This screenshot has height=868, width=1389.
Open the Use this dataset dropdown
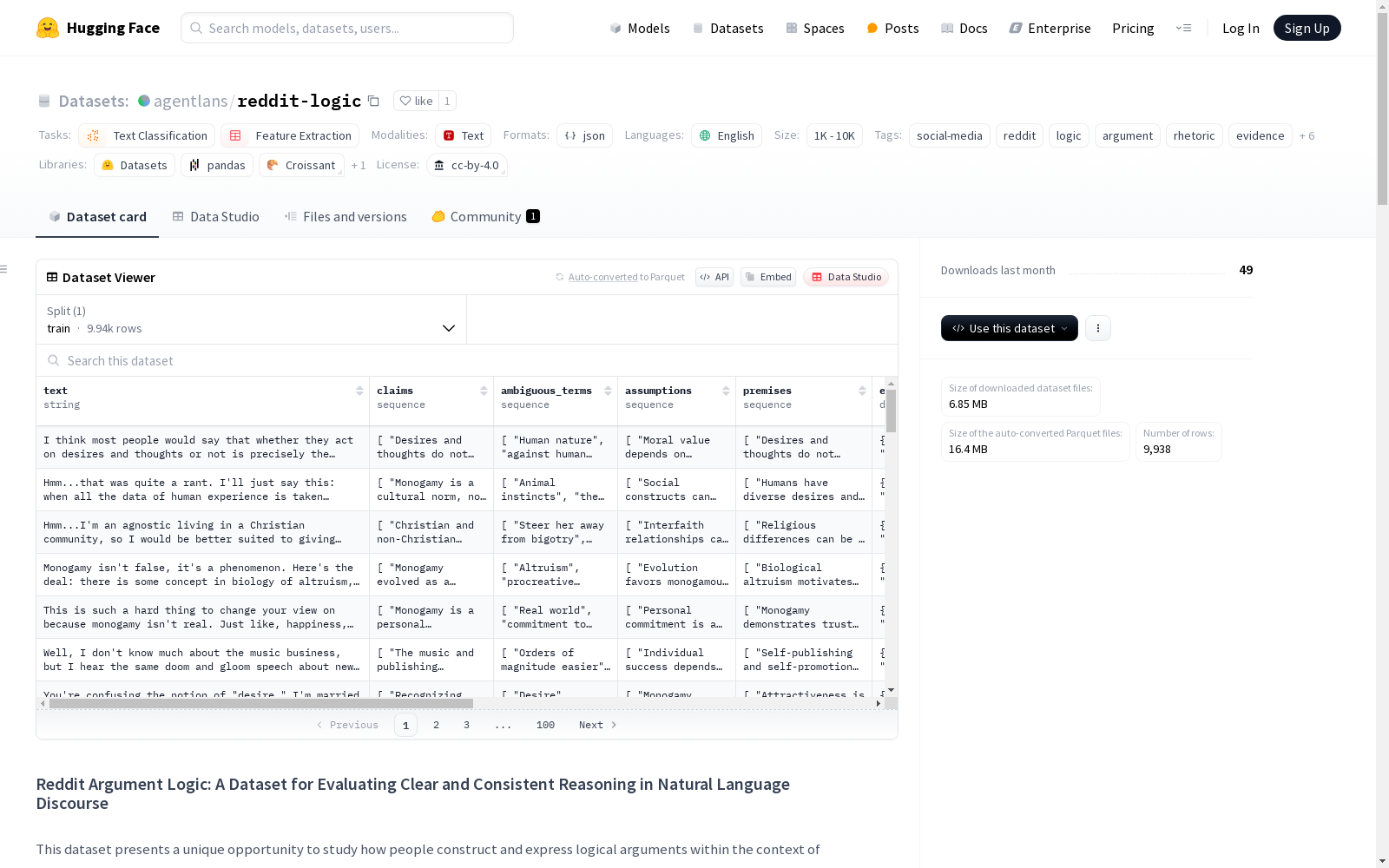pyautogui.click(x=1010, y=328)
